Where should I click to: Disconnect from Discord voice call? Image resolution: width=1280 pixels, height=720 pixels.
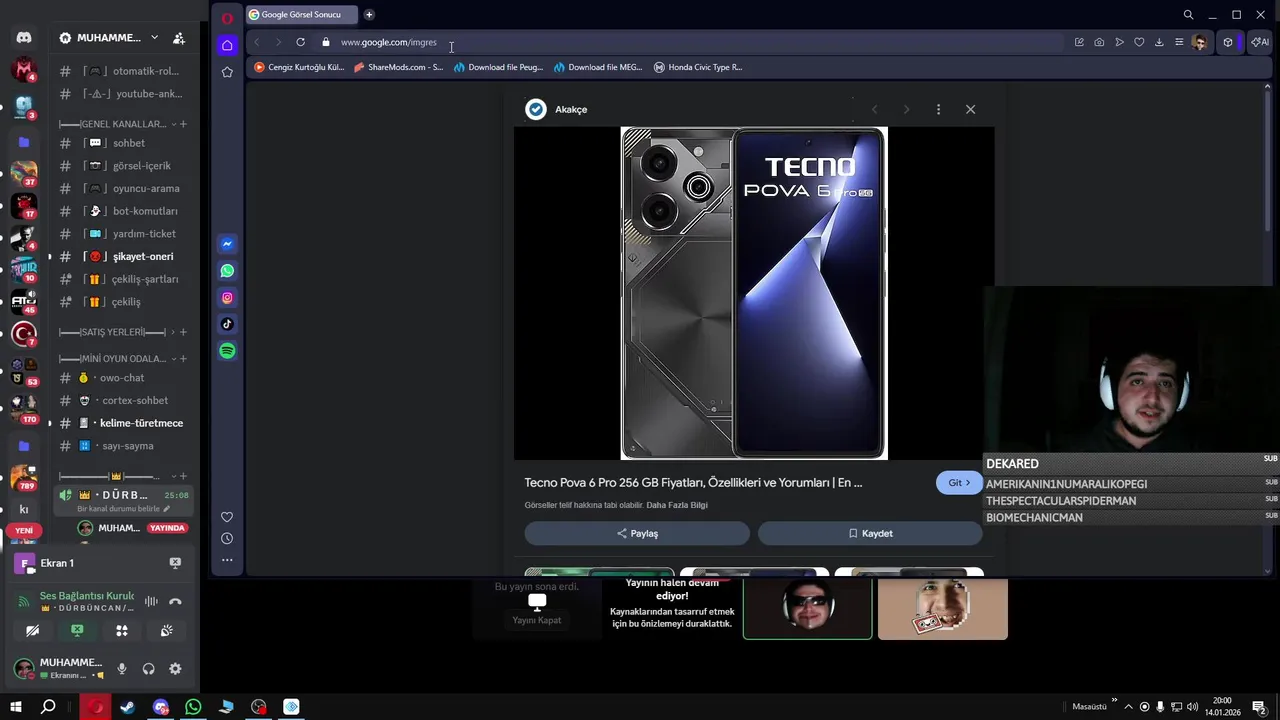point(175,601)
